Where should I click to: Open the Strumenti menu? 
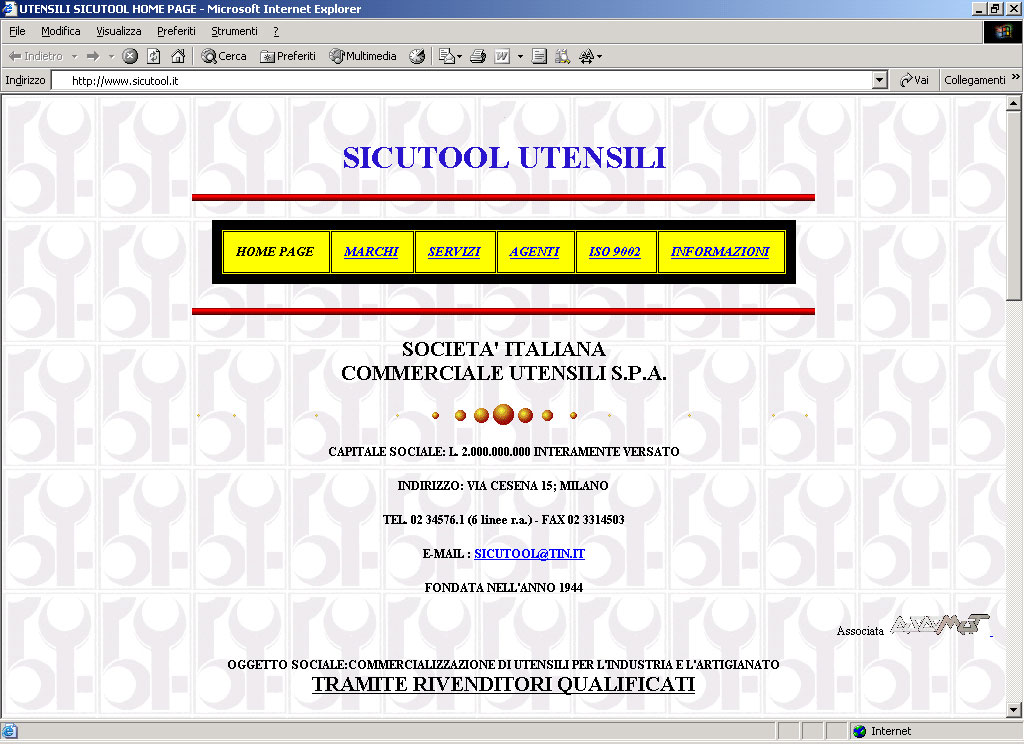(234, 31)
